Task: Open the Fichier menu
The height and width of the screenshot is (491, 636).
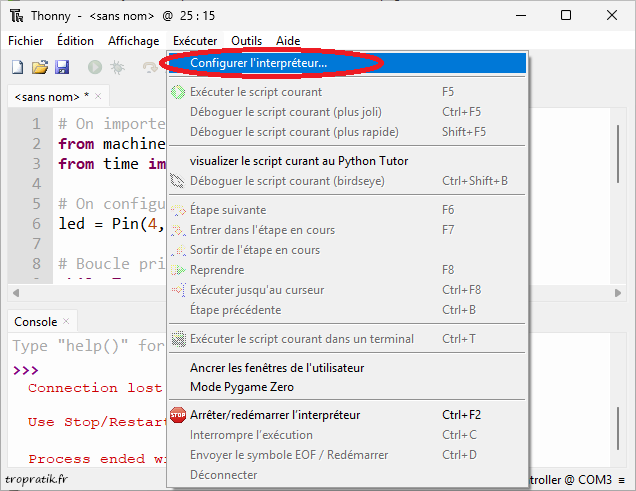Action: 25,41
